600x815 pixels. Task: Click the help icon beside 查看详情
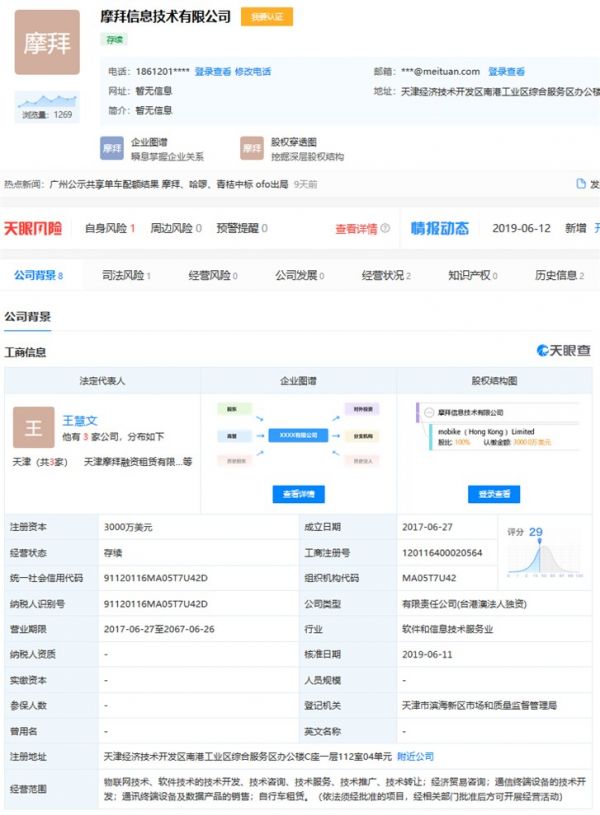(385, 229)
